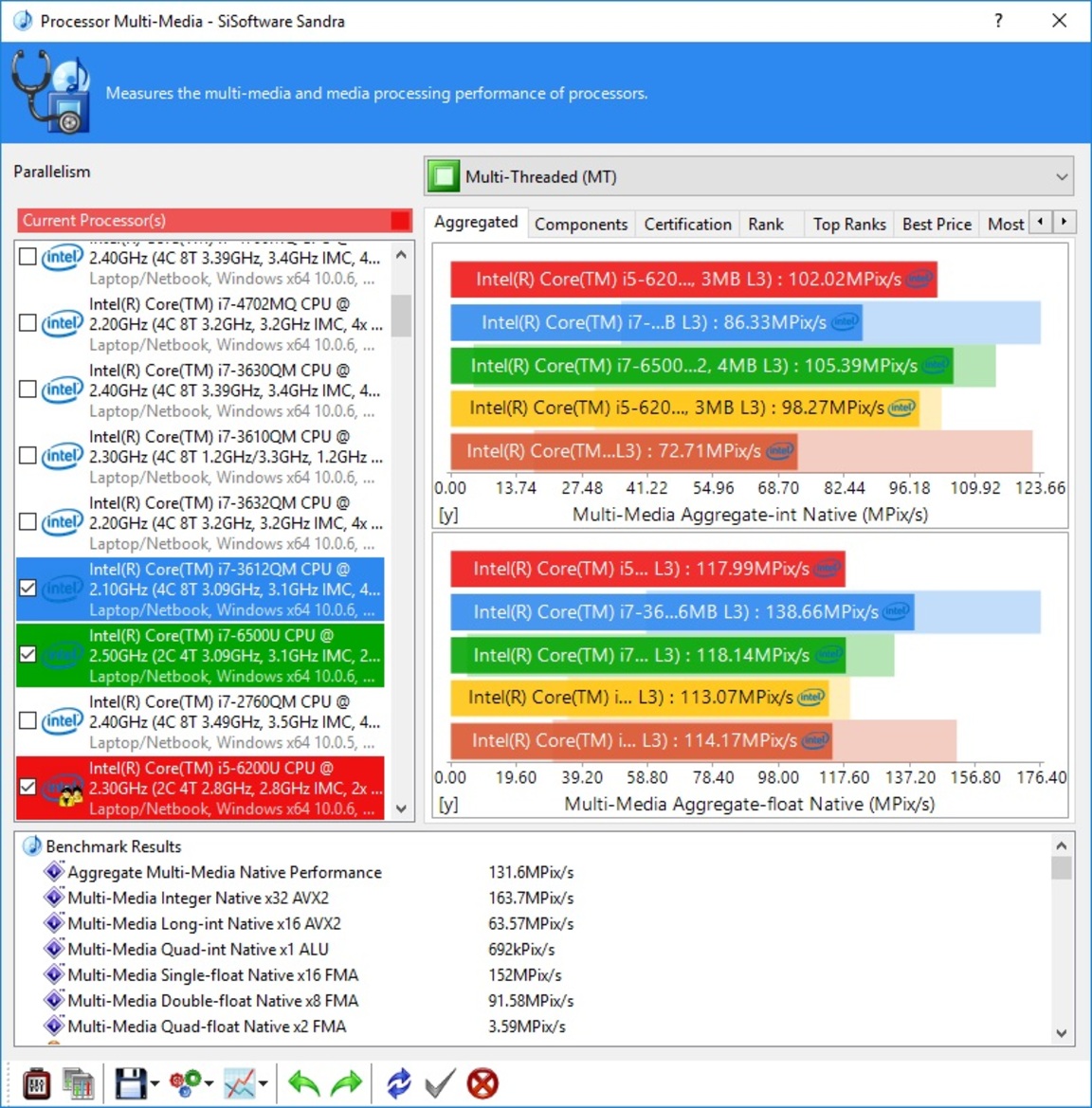Click the orange 72.71MPix/s integer chart bar
The image size is (1092, 1108).
[x=624, y=451]
